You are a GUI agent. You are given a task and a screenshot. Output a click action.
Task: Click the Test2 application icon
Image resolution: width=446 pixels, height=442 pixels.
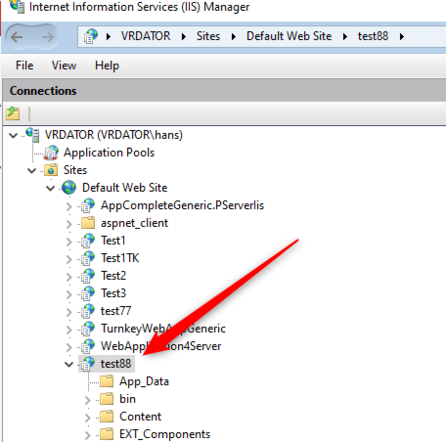tap(88, 276)
